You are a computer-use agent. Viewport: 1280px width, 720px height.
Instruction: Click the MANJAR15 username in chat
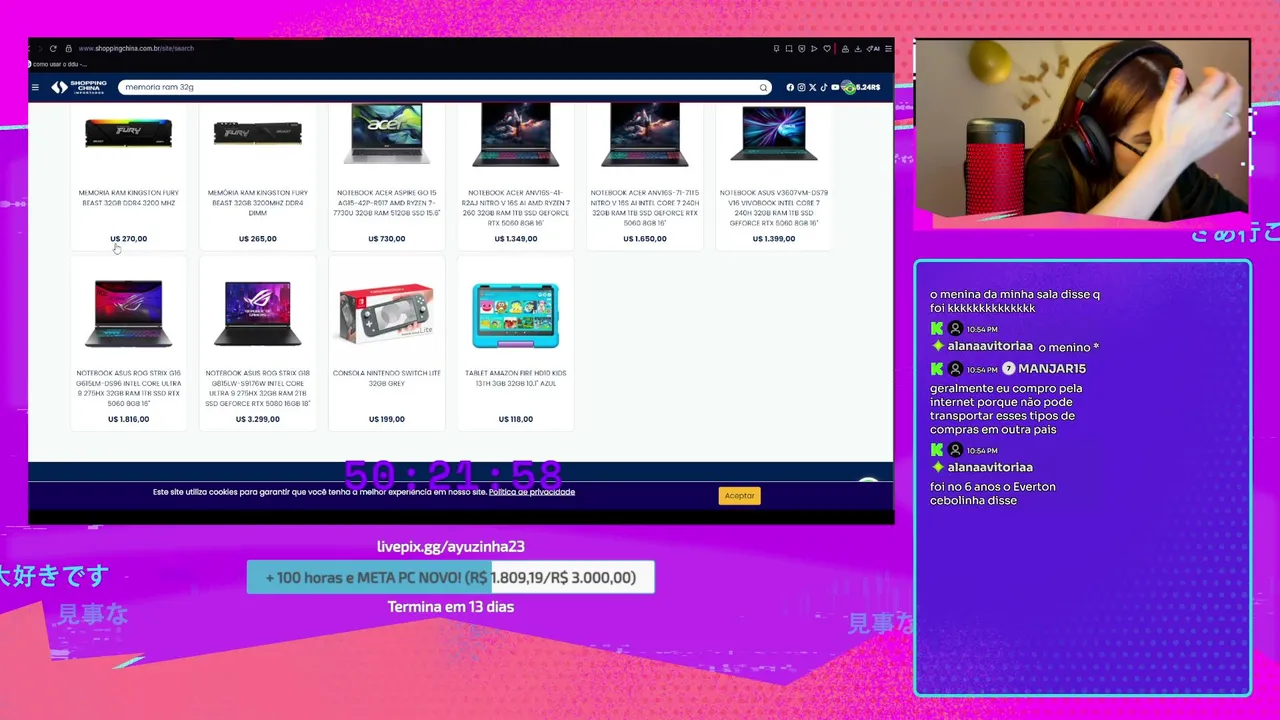(1052, 369)
